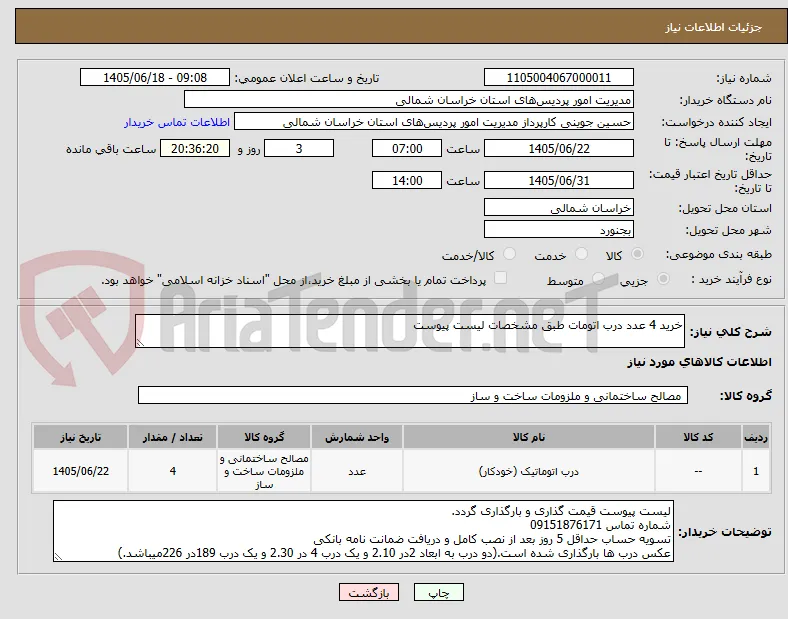Click the واحد شمارش column header

(357, 437)
